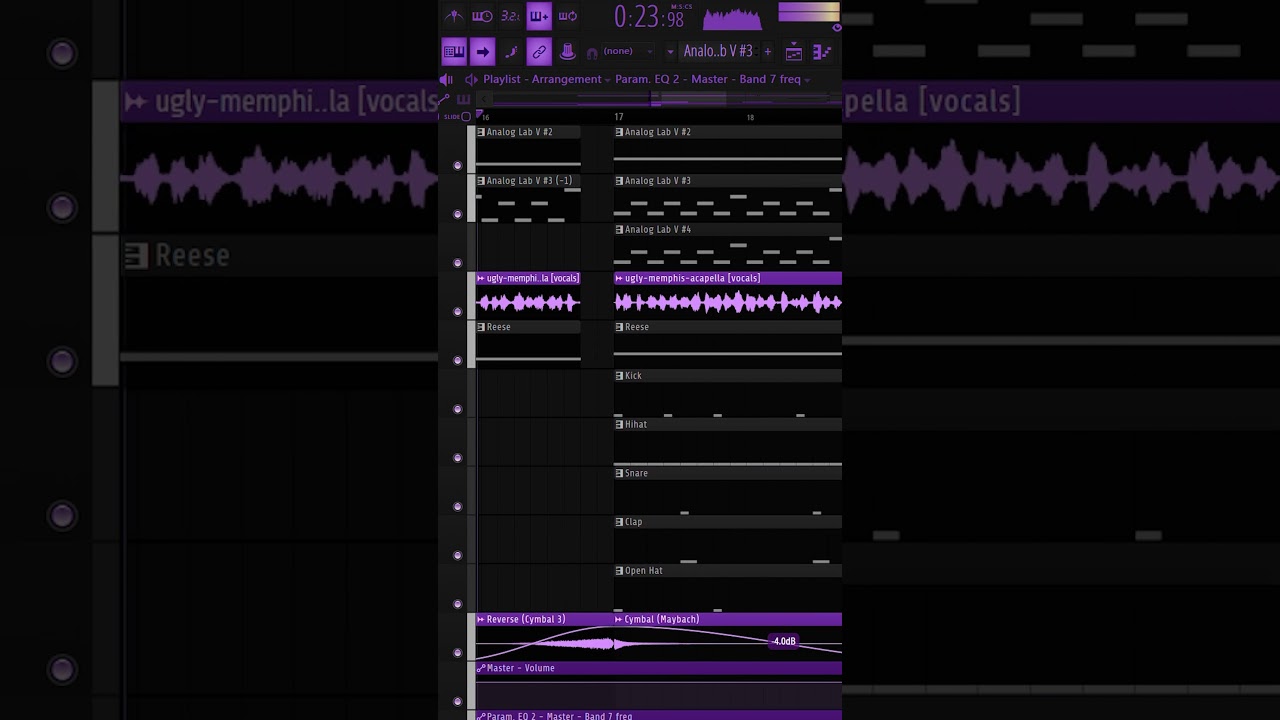Toggle note/clip grouping chain icon

(539, 52)
